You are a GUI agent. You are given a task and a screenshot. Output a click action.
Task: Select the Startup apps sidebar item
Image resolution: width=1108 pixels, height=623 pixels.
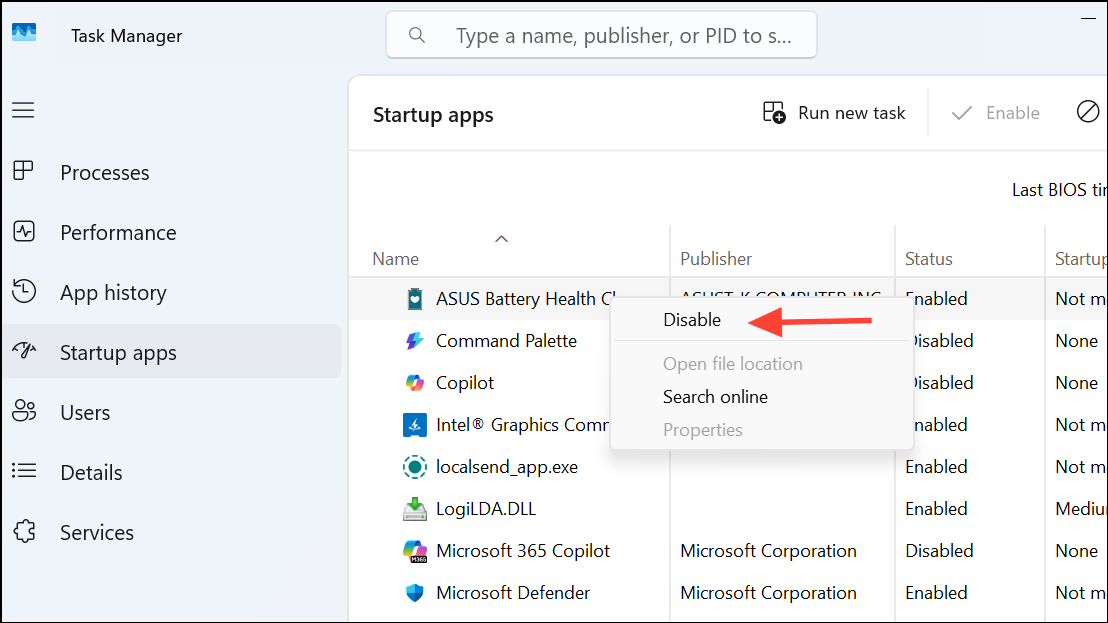click(x=172, y=352)
